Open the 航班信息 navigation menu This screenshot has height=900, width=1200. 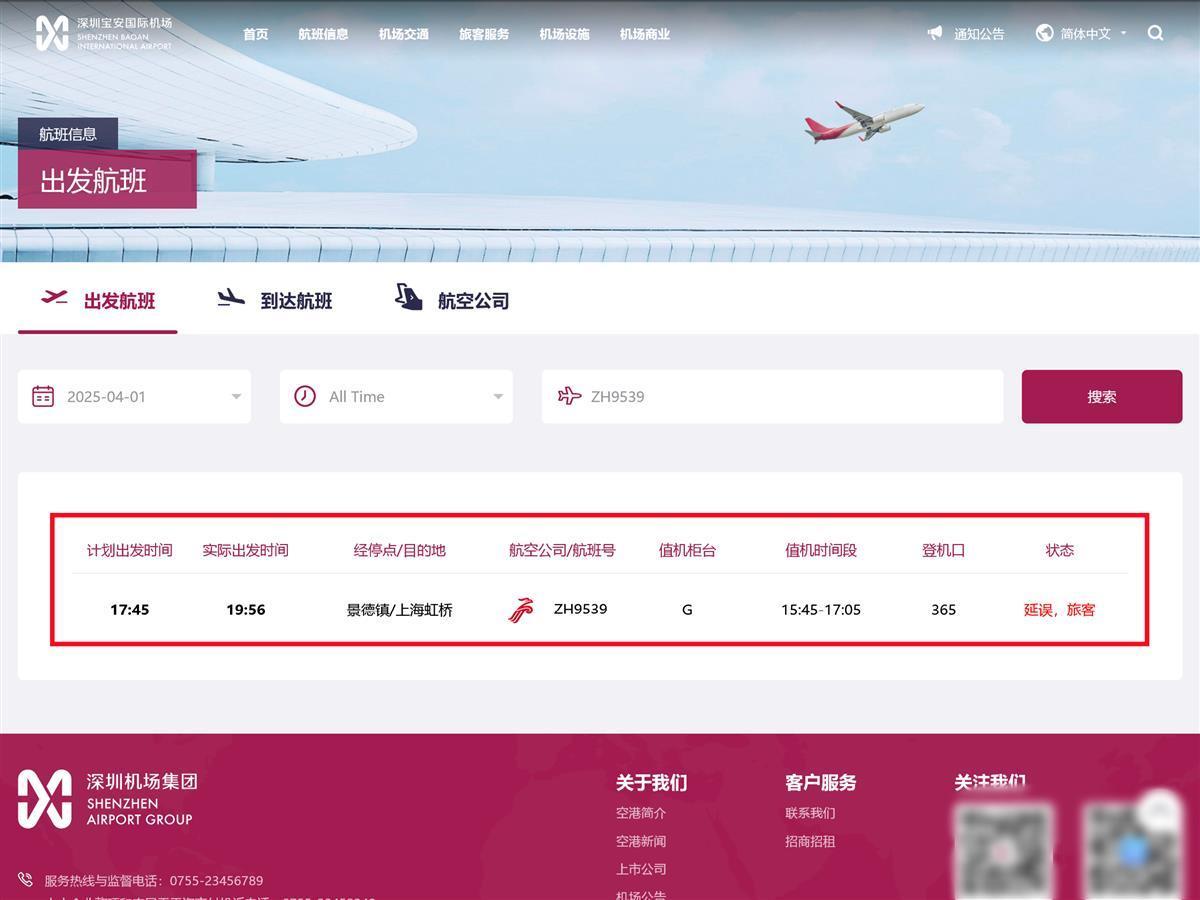(x=323, y=34)
